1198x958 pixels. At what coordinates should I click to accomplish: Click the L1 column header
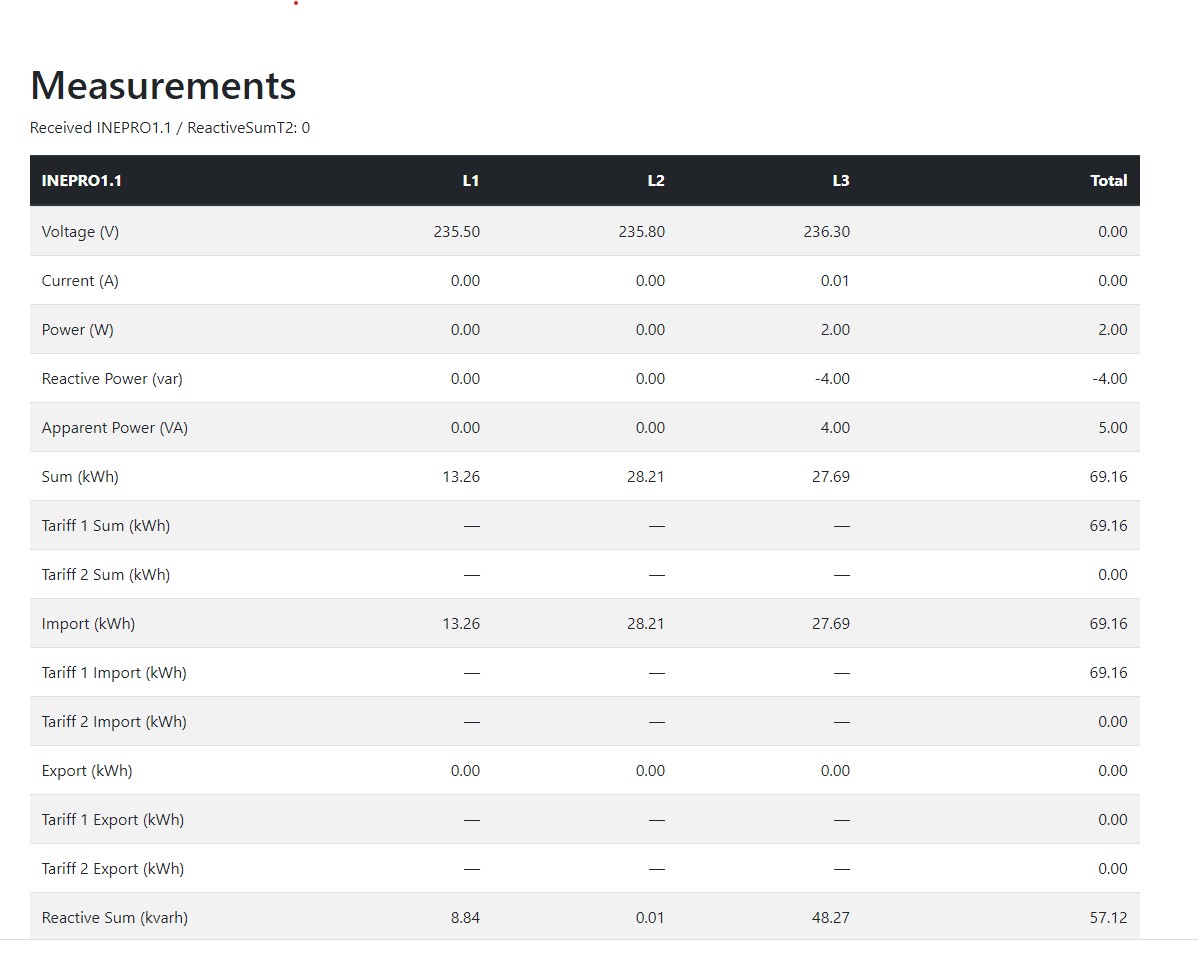coord(471,181)
